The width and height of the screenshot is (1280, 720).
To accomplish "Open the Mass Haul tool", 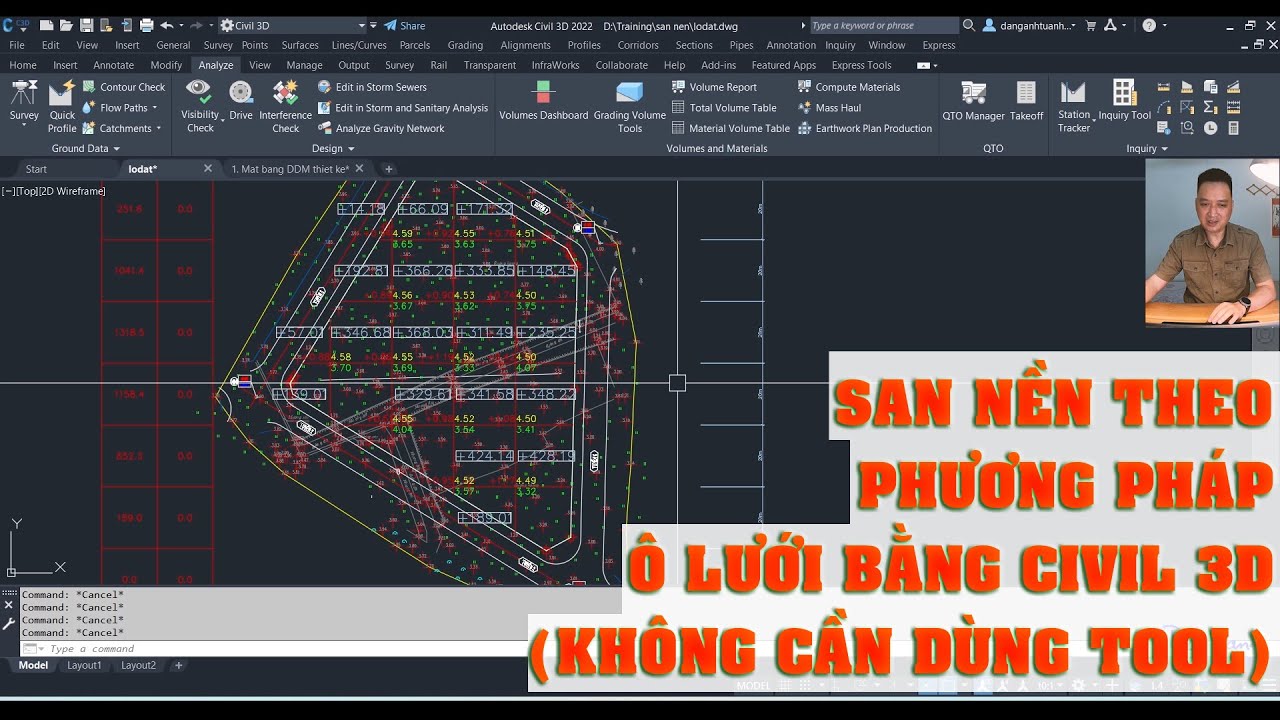I will coord(829,108).
